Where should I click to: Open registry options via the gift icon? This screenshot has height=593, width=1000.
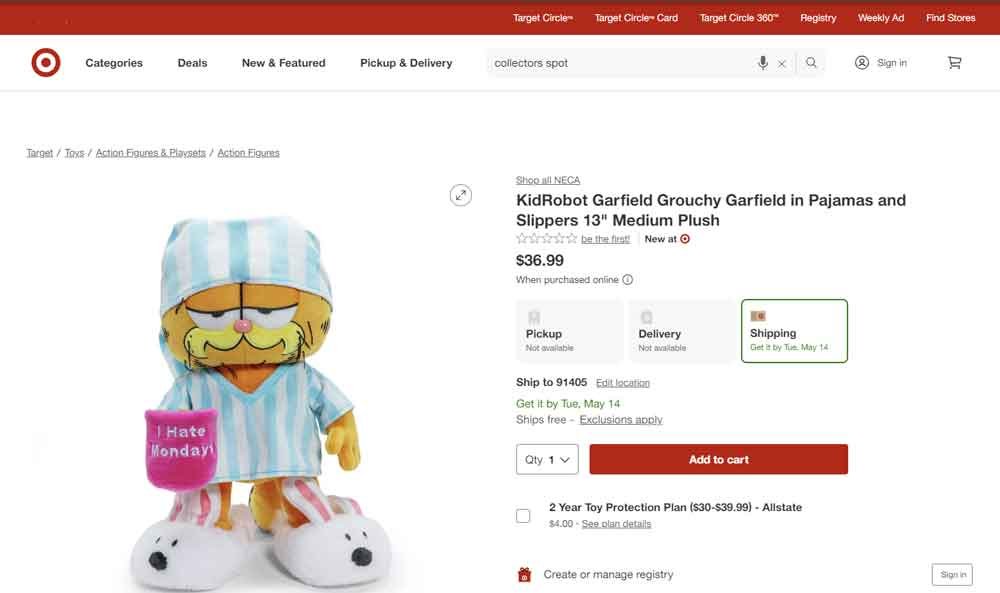pos(523,574)
